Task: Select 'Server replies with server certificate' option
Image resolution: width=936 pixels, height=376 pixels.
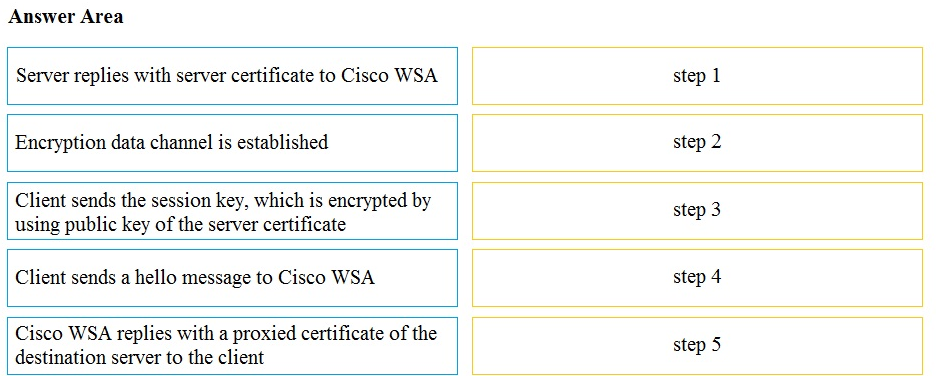Action: pyautogui.click(x=232, y=76)
